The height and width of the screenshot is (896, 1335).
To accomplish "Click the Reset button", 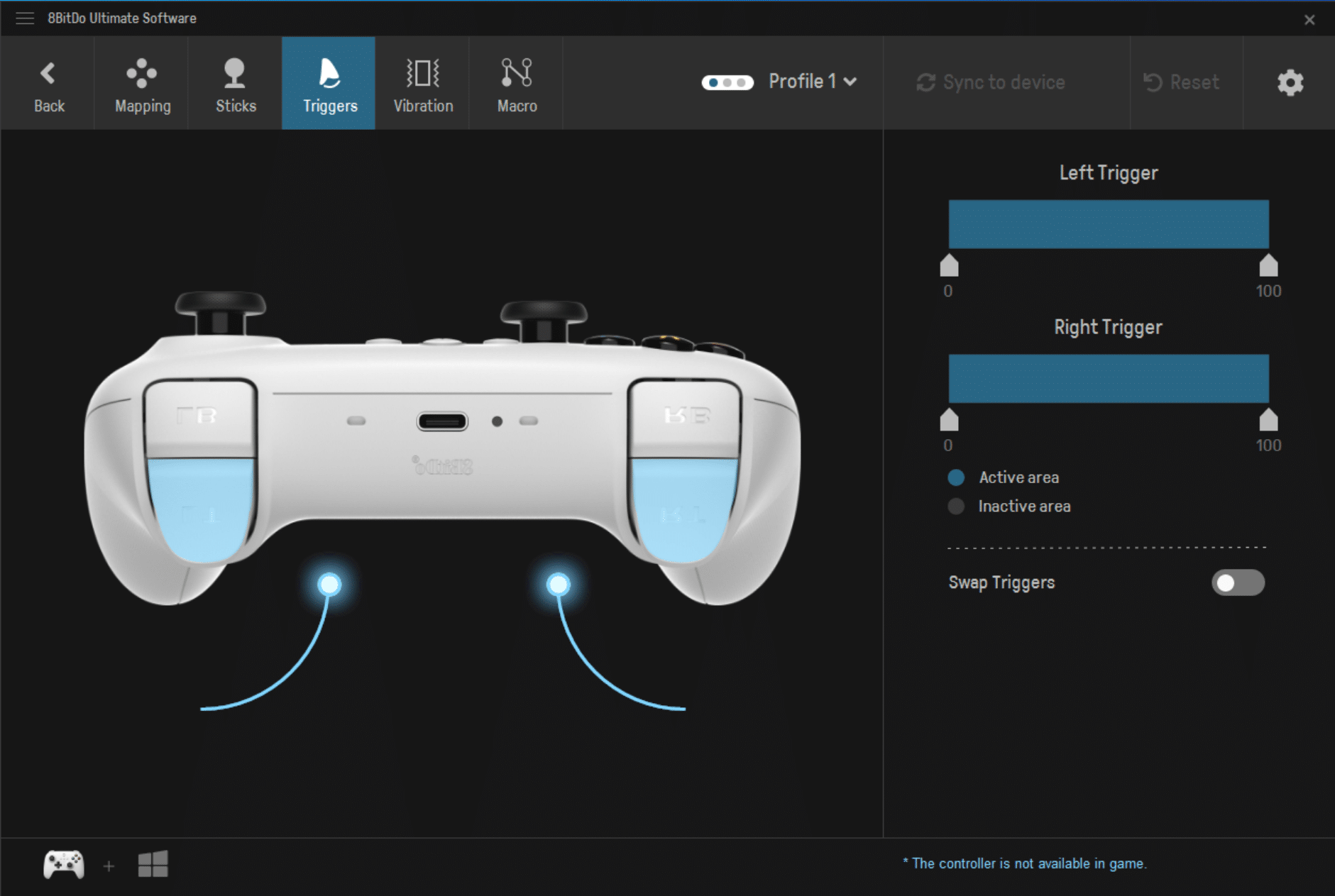I will (1184, 82).
